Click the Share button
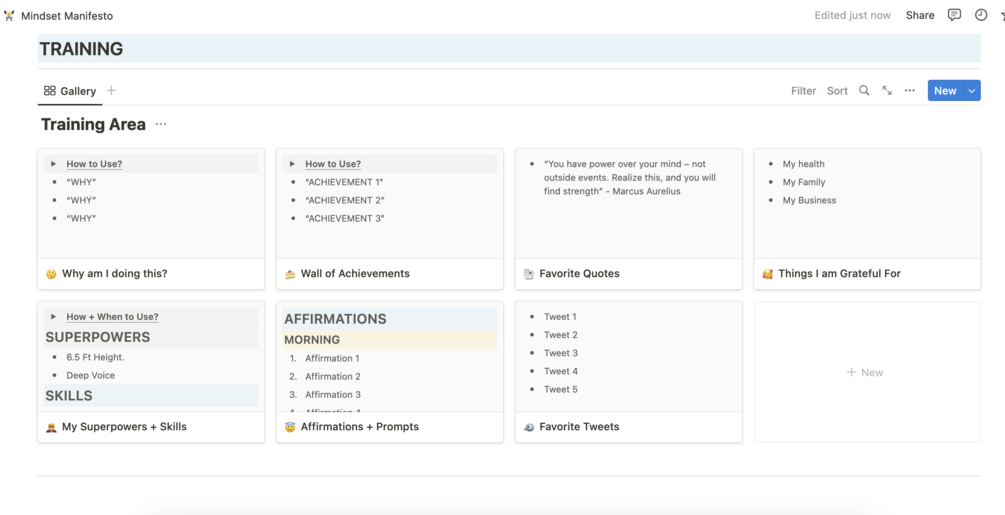 [919, 15]
